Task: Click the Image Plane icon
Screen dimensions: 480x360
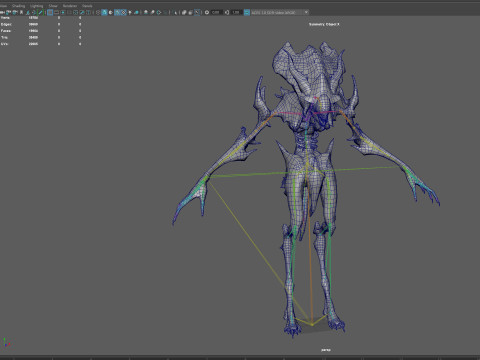Action: point(28,12)
